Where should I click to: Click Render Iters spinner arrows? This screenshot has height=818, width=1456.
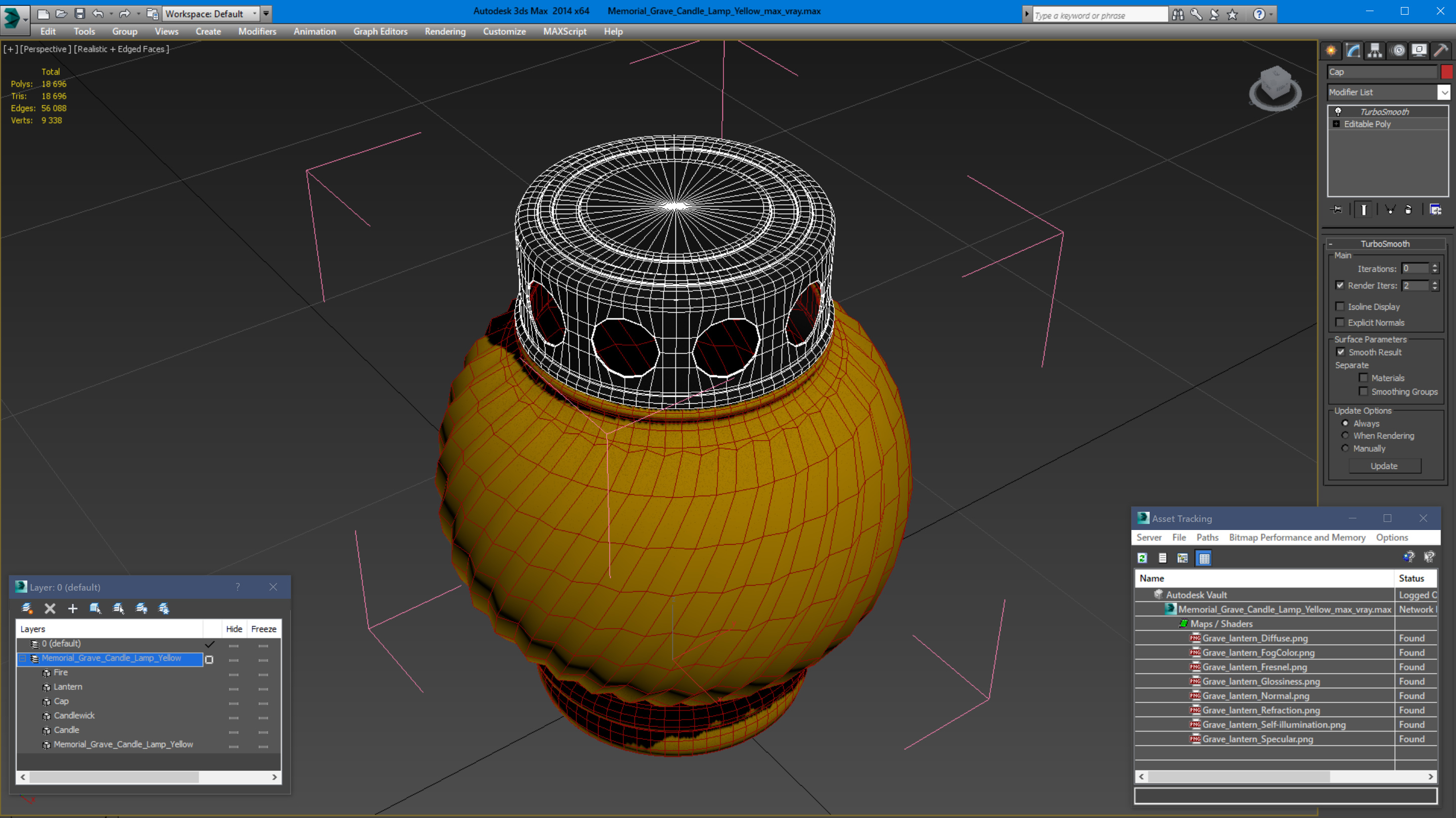[x=1435, y=286]
